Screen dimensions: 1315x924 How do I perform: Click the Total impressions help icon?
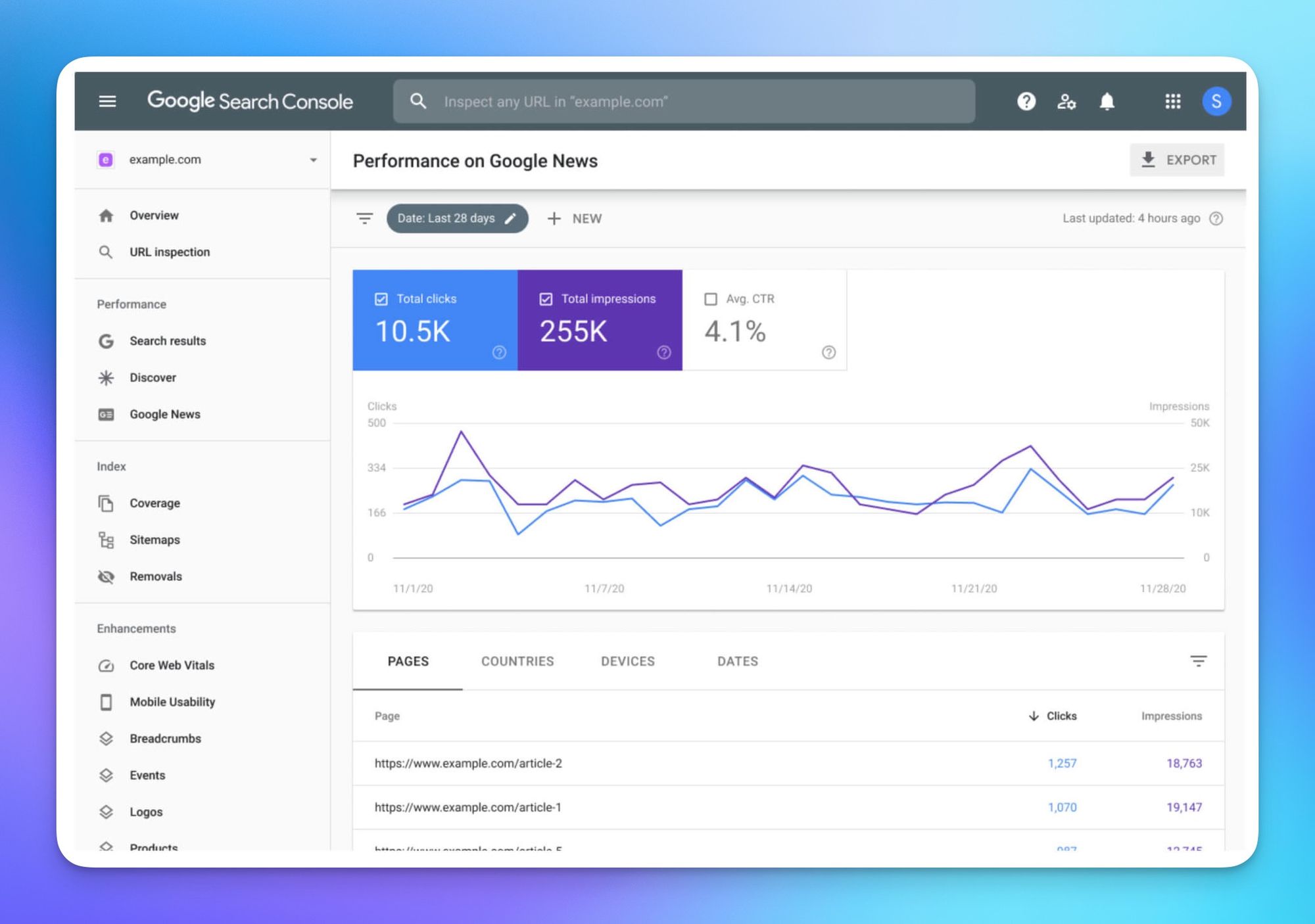pos(664,352)
